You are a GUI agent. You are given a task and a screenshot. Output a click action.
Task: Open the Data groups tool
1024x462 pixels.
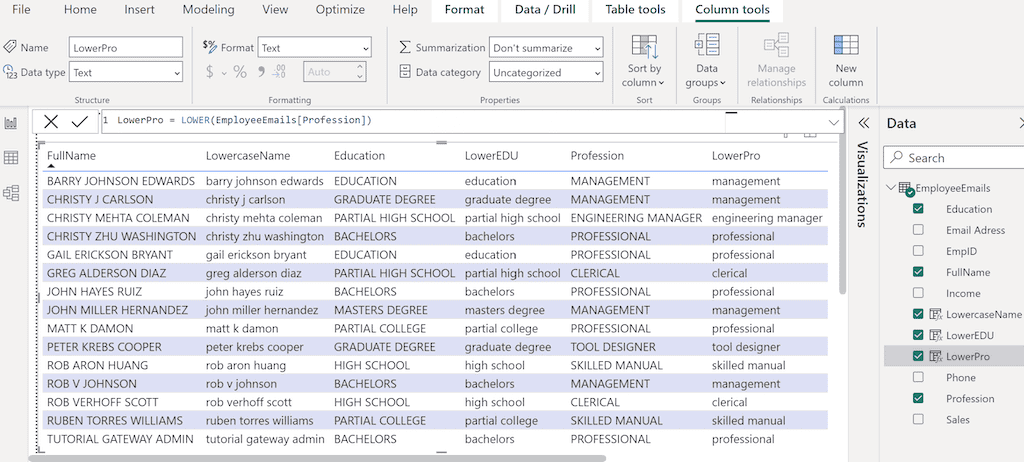[x=706, y=47]
